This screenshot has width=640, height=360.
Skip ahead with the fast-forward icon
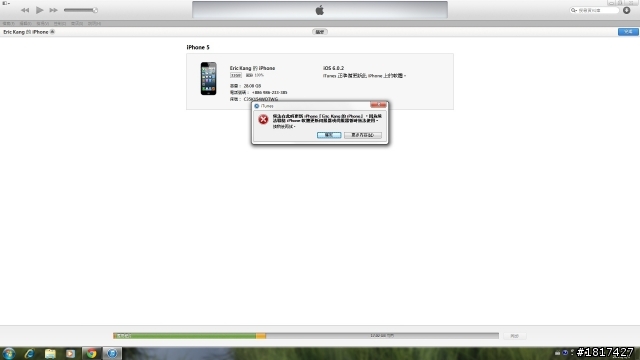point(53,10)
